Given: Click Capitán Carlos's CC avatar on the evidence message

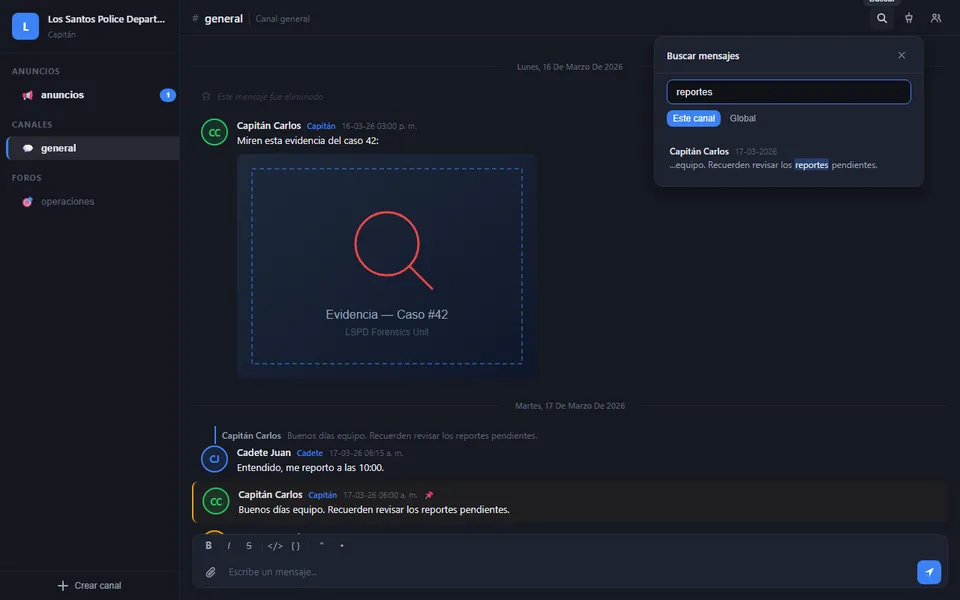Looking at the screenshot, I should [x=214, y=132].
